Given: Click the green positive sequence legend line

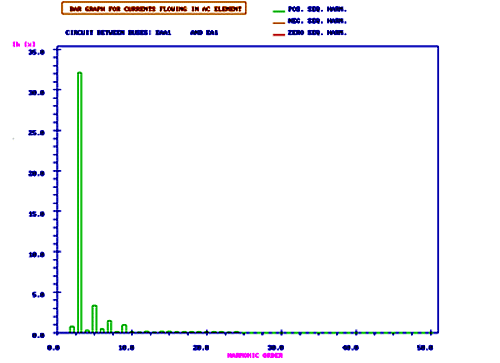Looking at the screenshot, I should [x=279, y=11].
